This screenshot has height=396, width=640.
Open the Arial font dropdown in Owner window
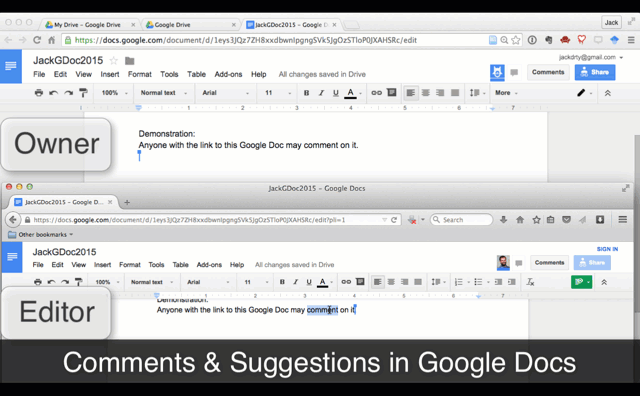click(225, 93)
